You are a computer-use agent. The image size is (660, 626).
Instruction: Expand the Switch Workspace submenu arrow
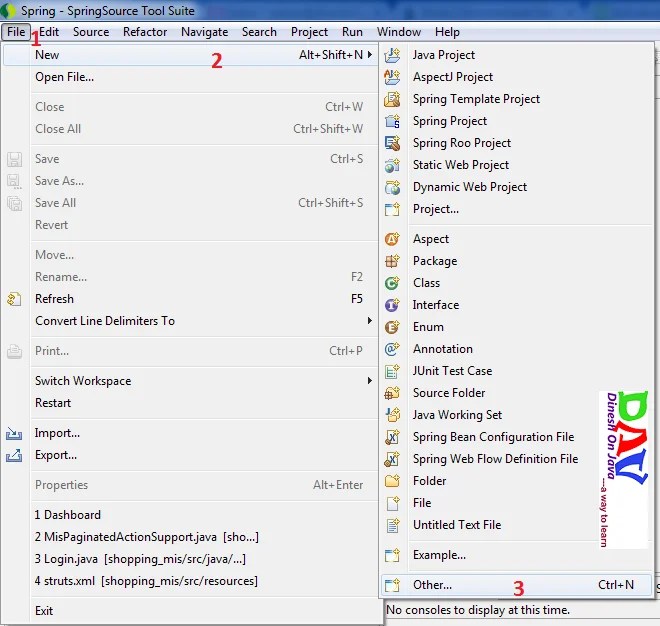pos(370,381)
